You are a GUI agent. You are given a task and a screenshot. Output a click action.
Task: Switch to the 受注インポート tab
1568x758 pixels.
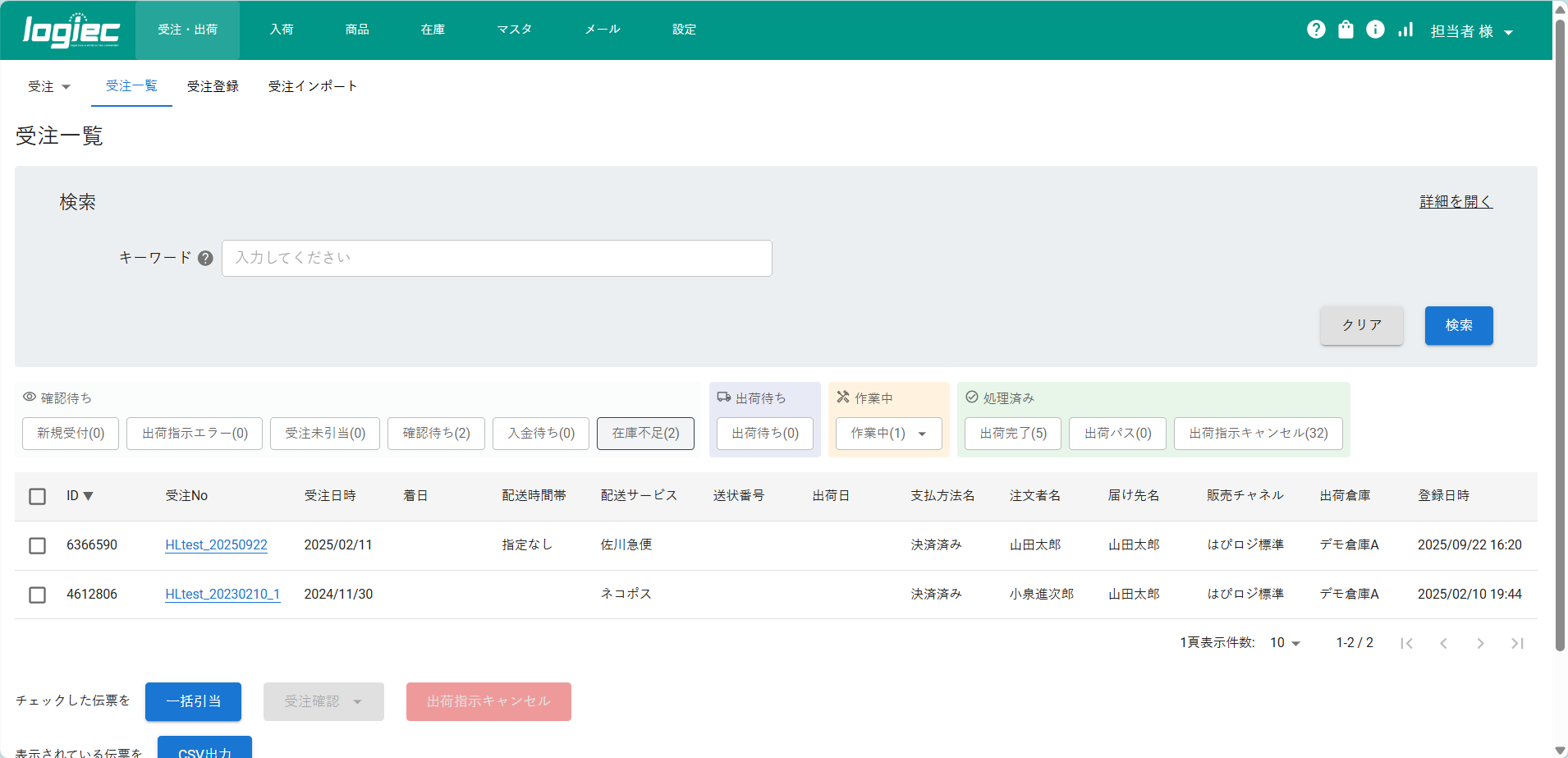click(313, 86)
